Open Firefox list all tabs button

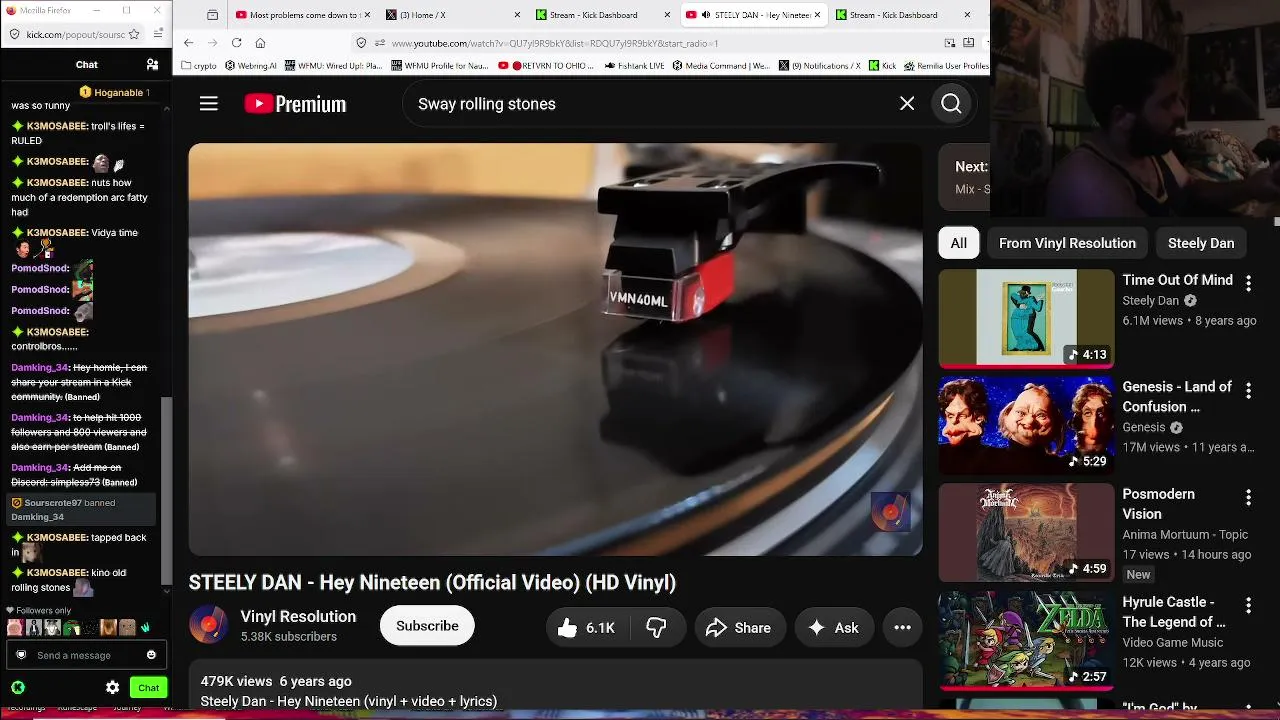pyautogui.click(x=212, y=15)
